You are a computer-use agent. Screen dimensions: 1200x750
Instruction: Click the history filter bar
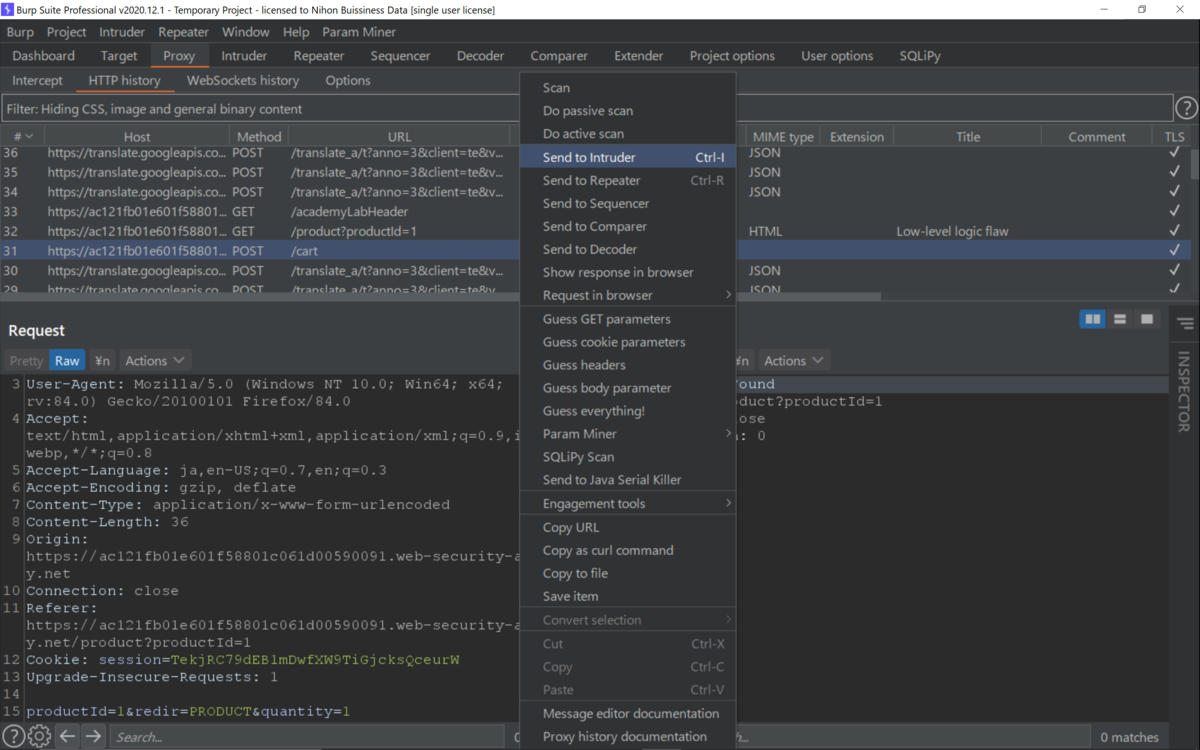587,108
